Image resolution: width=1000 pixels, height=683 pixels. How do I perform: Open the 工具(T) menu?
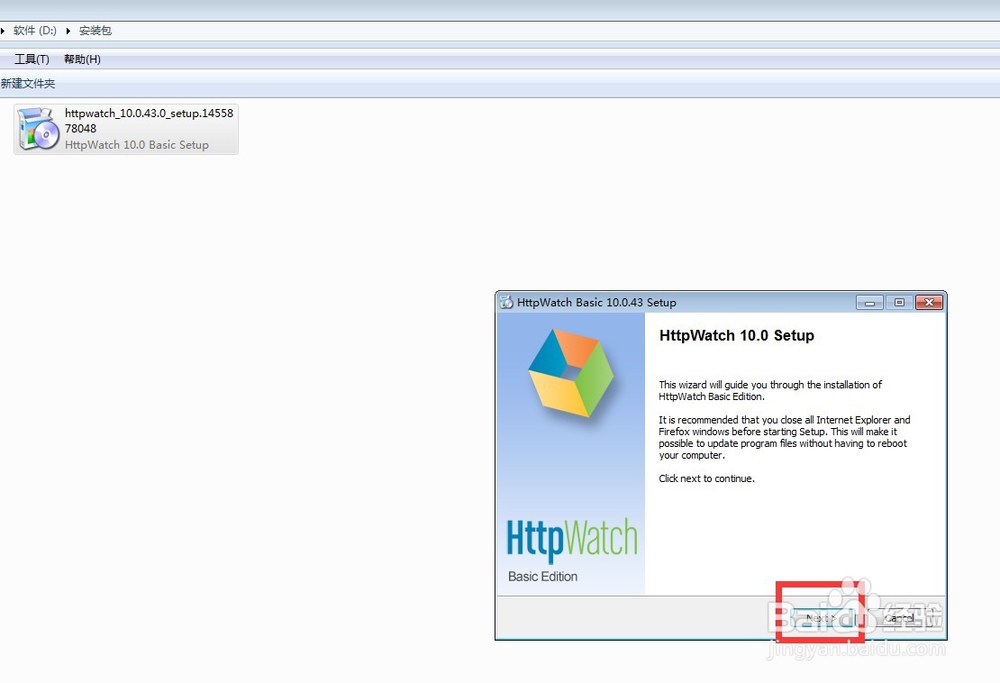(32, 59)
